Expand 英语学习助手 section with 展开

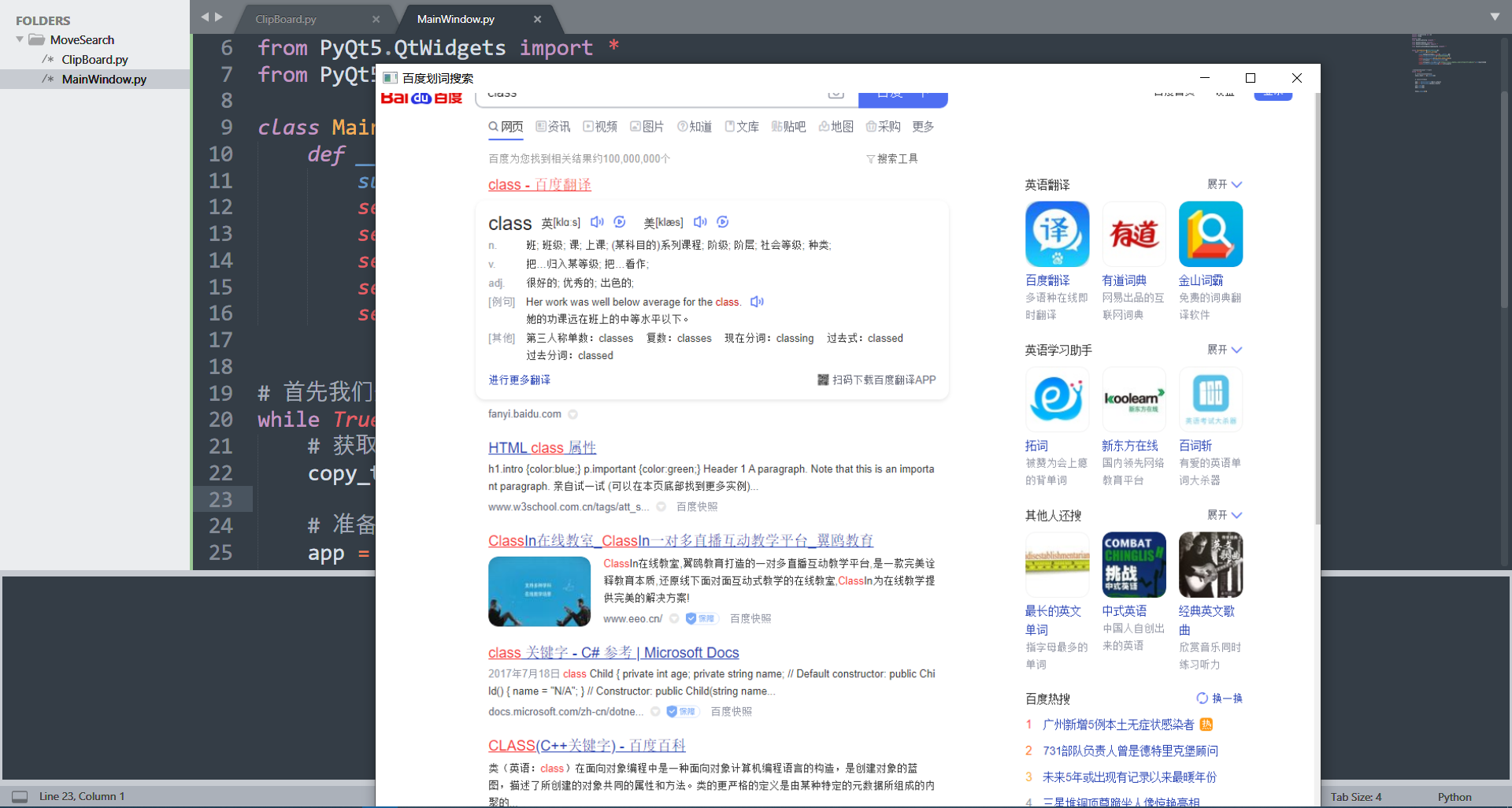click(1225, 350)
